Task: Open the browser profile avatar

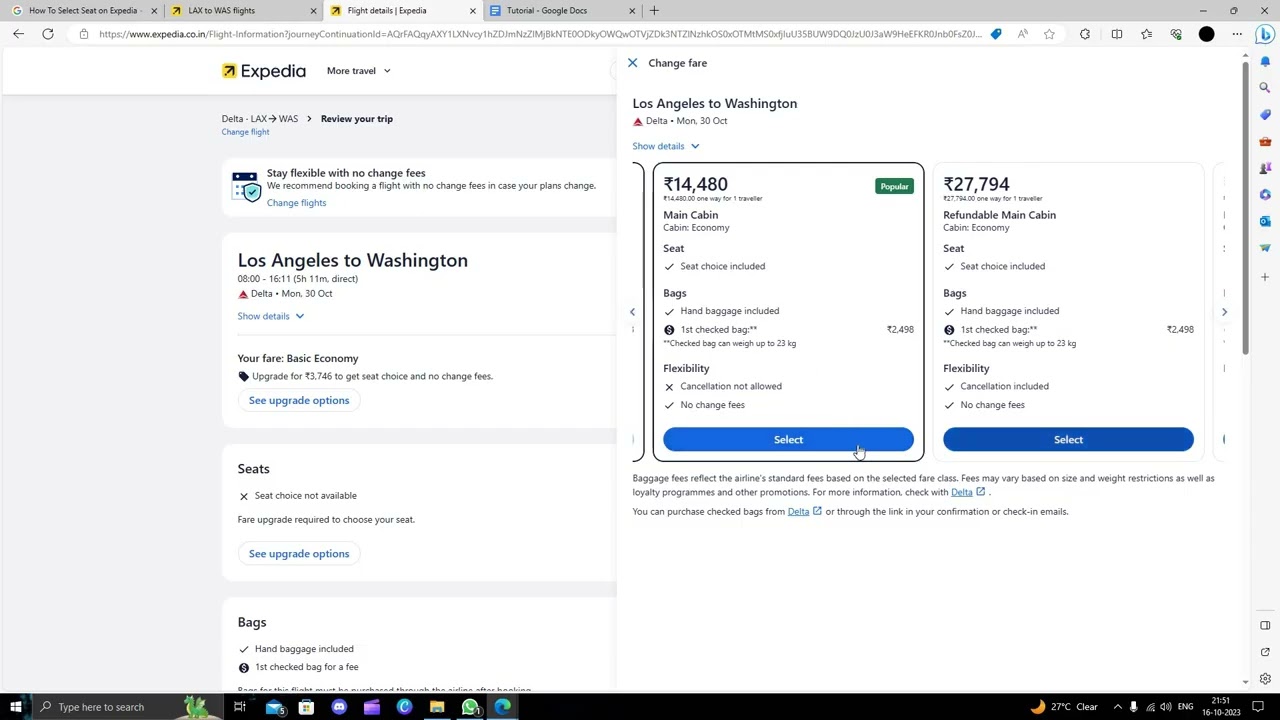Action: (x=1207, y=34)
